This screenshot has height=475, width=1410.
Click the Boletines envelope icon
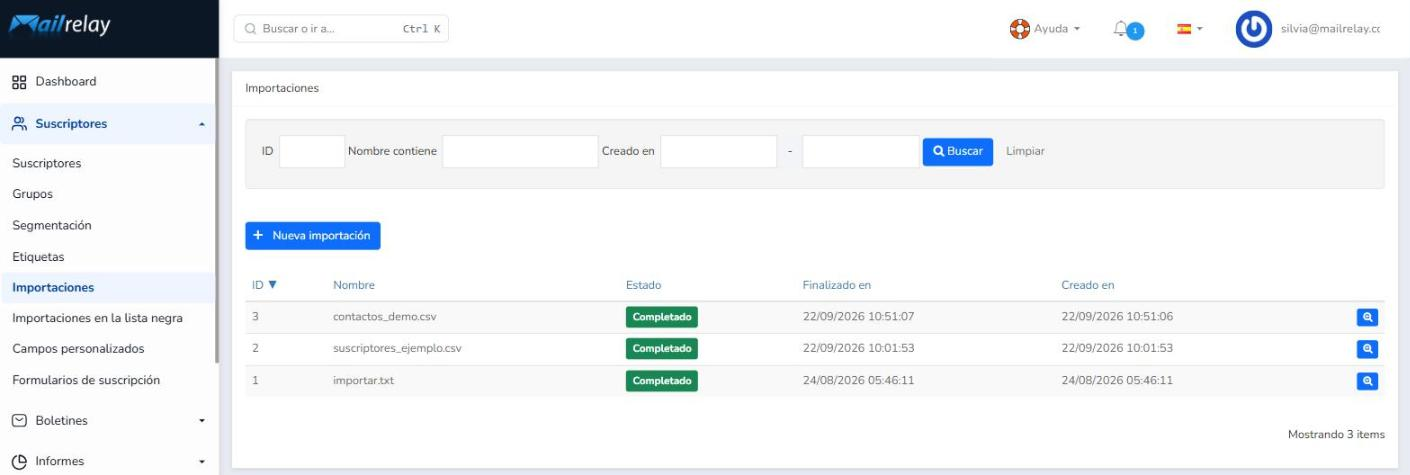pos(18,421)
